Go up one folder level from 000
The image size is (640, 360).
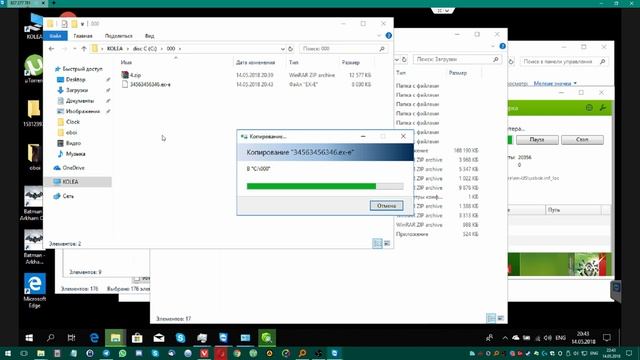[84, 49]
